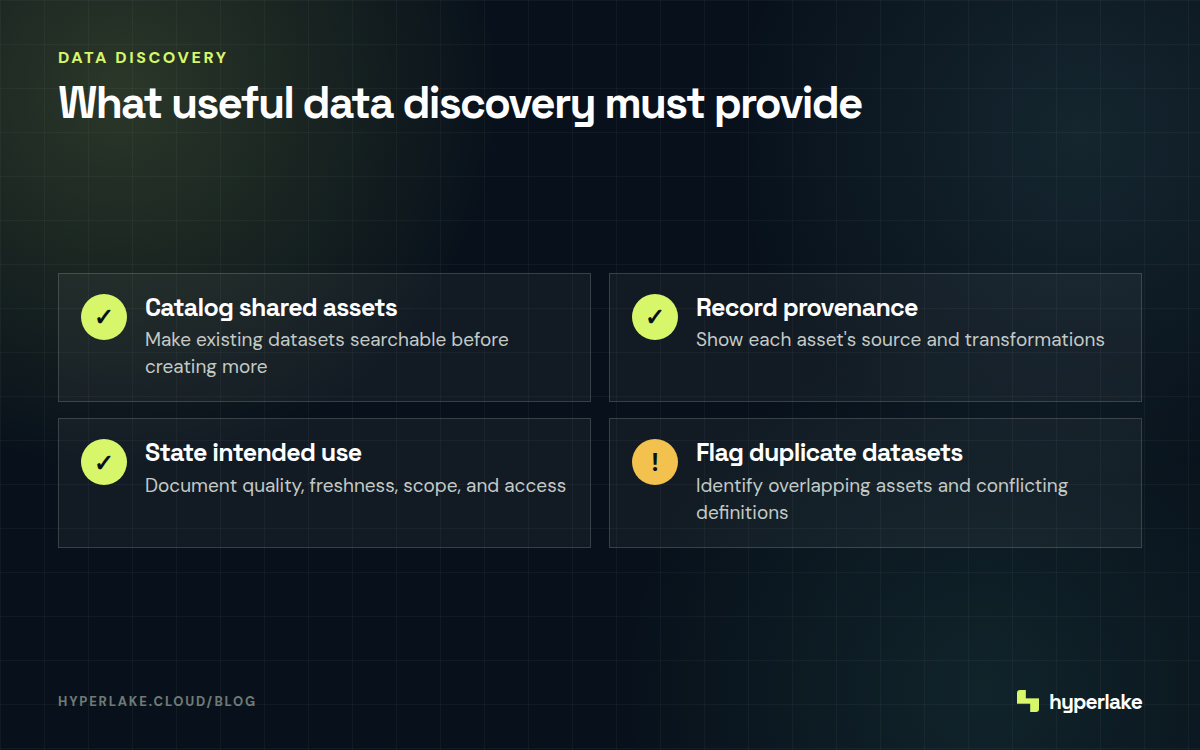This screenshot has height=750, width=1200.
Task: Click the headline What useful data discovery must provide
Action: pos(460,104)
